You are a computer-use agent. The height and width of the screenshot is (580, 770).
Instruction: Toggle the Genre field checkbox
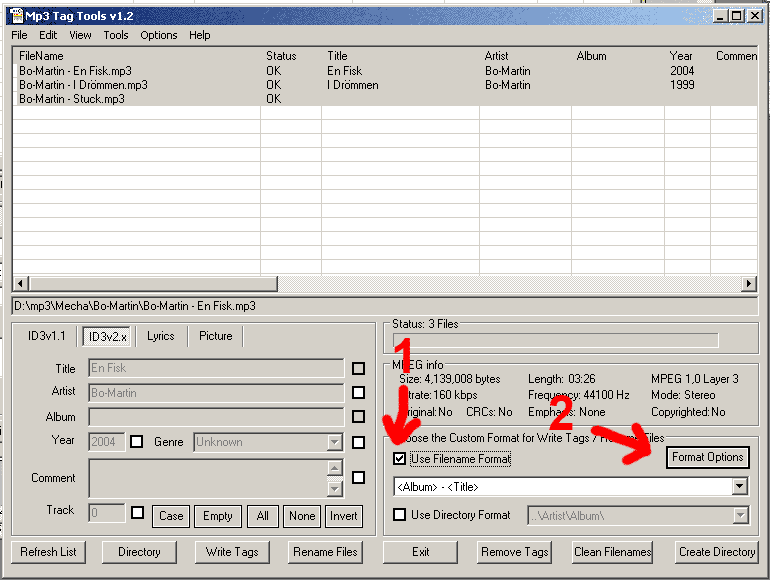(358, 442)
